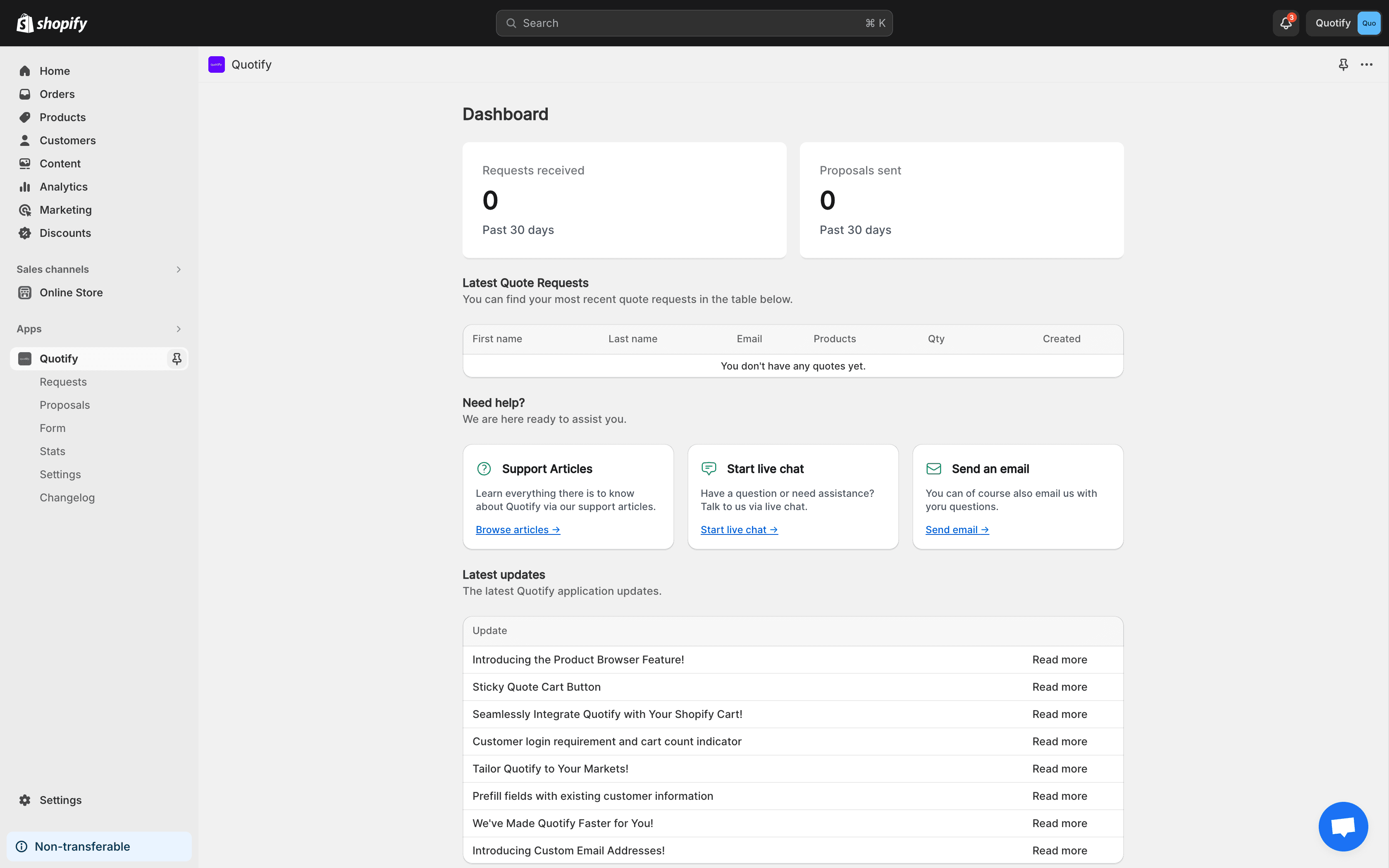Unpin Quotify using sidebar pin icon

(177, 359)
